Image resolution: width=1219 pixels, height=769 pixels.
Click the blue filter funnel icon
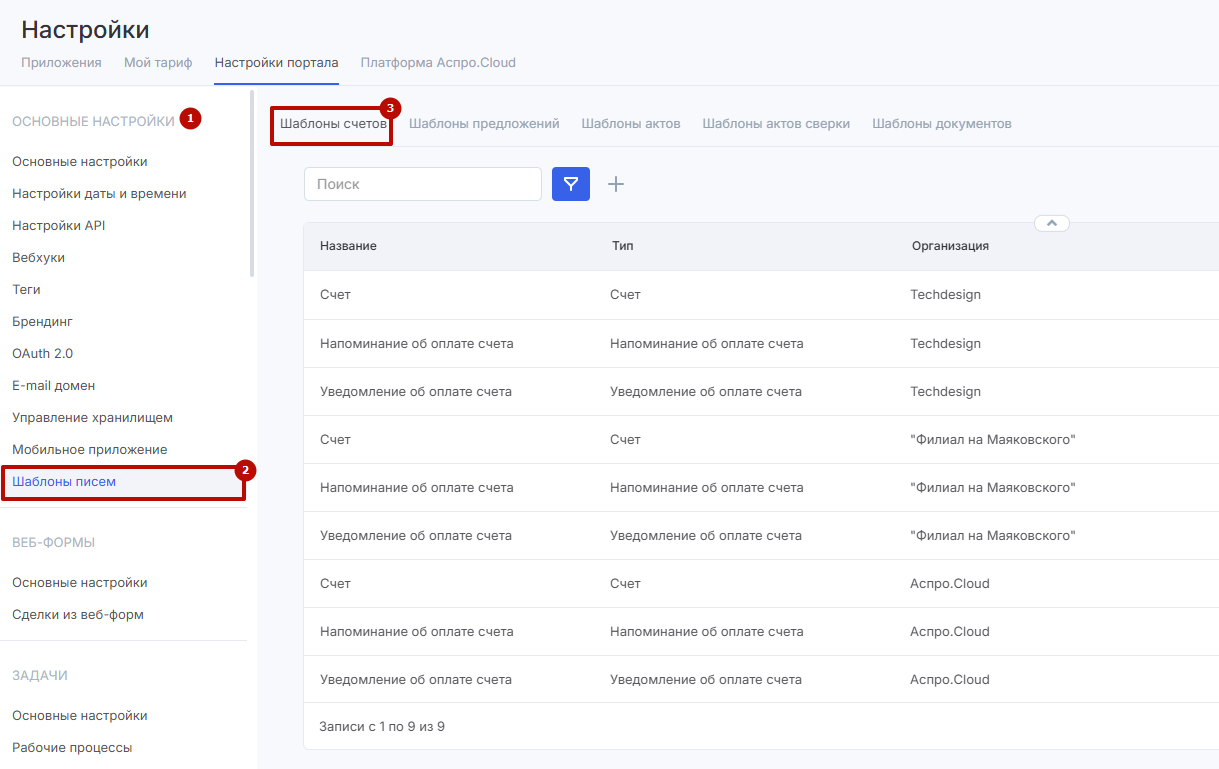click(570, 184)
